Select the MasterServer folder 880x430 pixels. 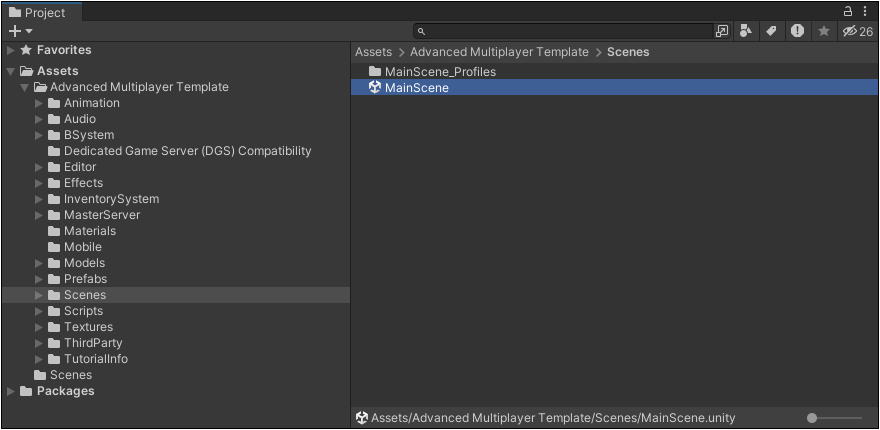(x=176, y=215)
